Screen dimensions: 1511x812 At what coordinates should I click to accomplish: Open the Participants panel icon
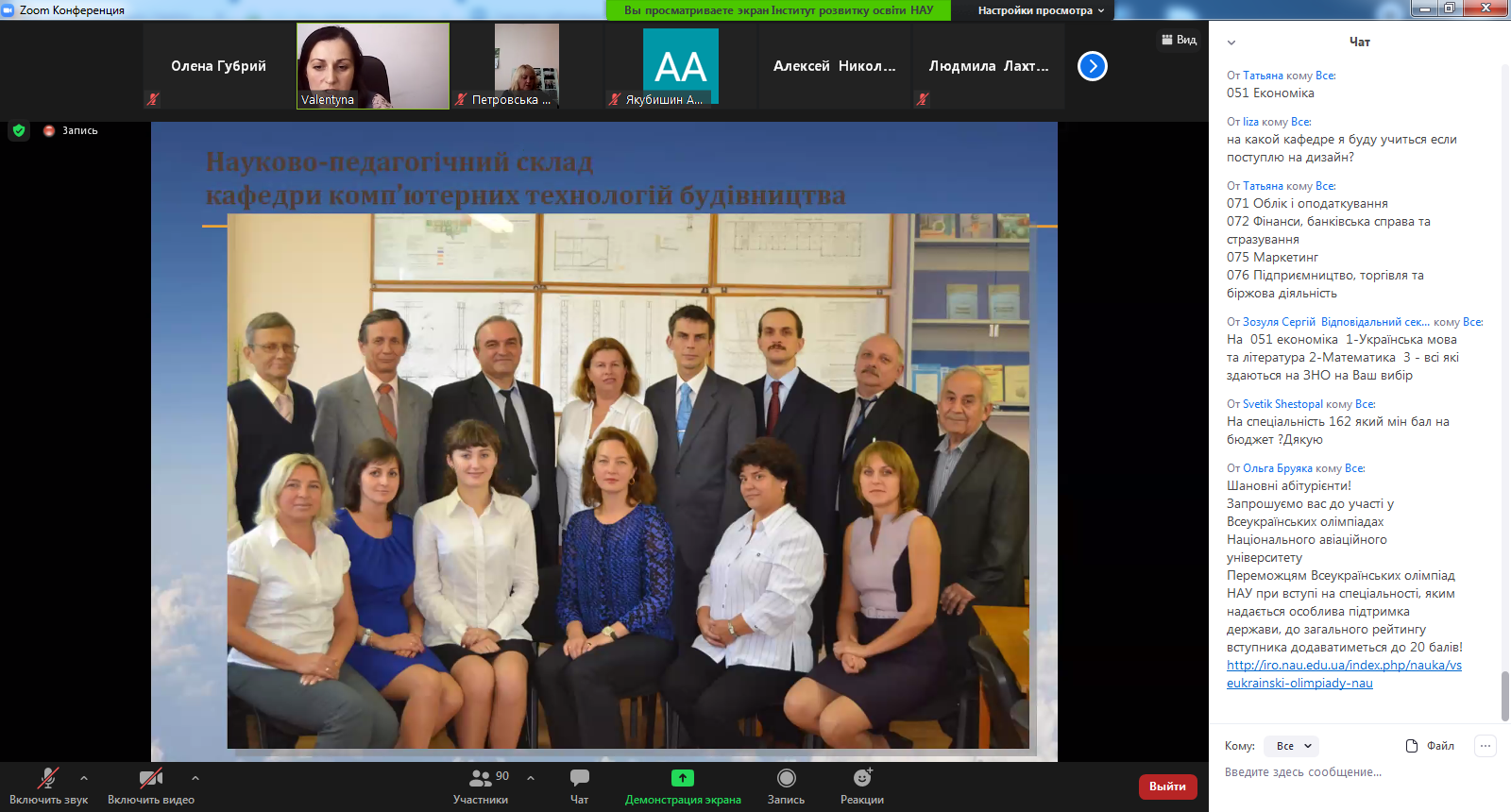pyautogui.click(x=481, y=778)
